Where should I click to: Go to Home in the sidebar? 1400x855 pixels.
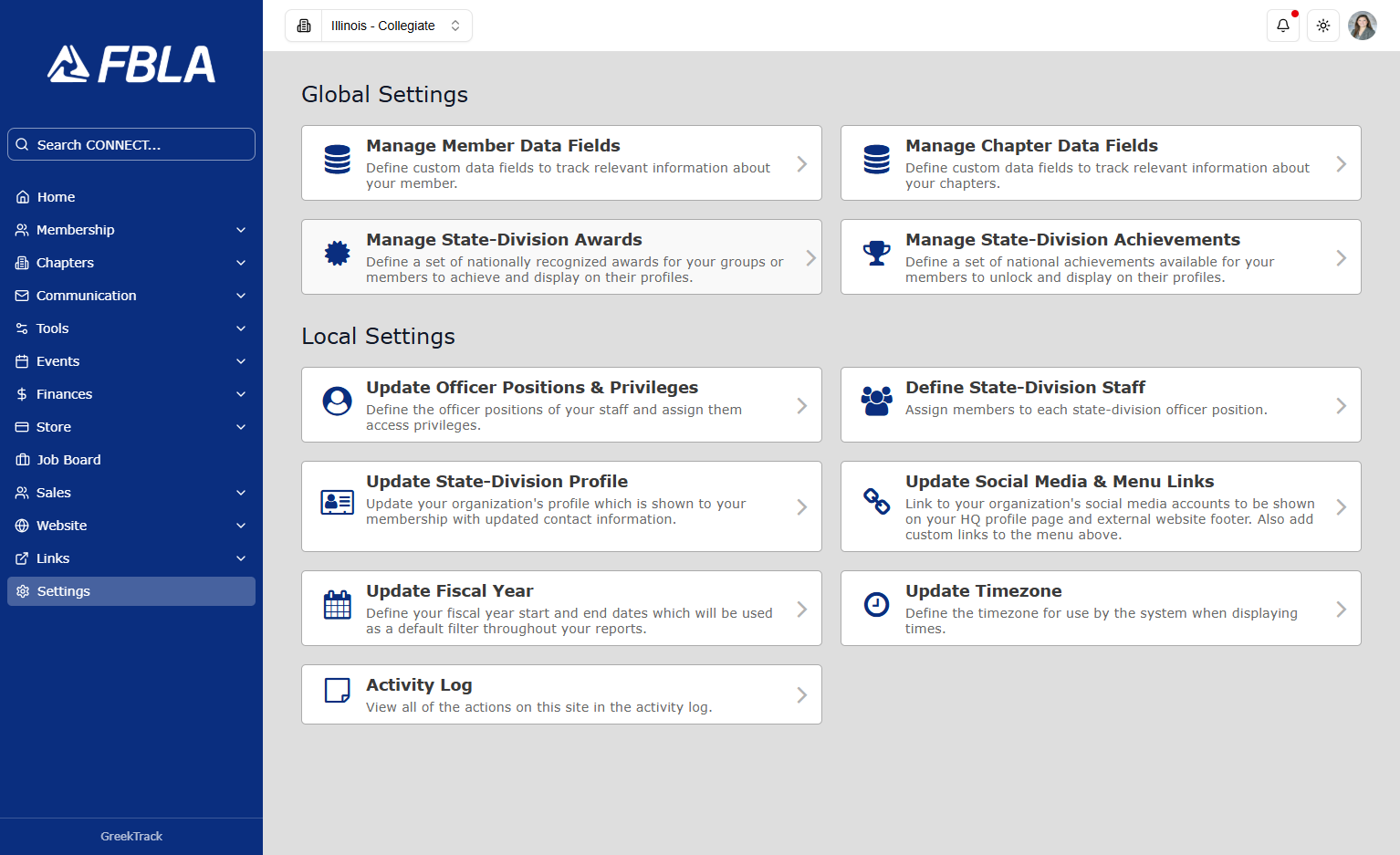click(131, 197)
